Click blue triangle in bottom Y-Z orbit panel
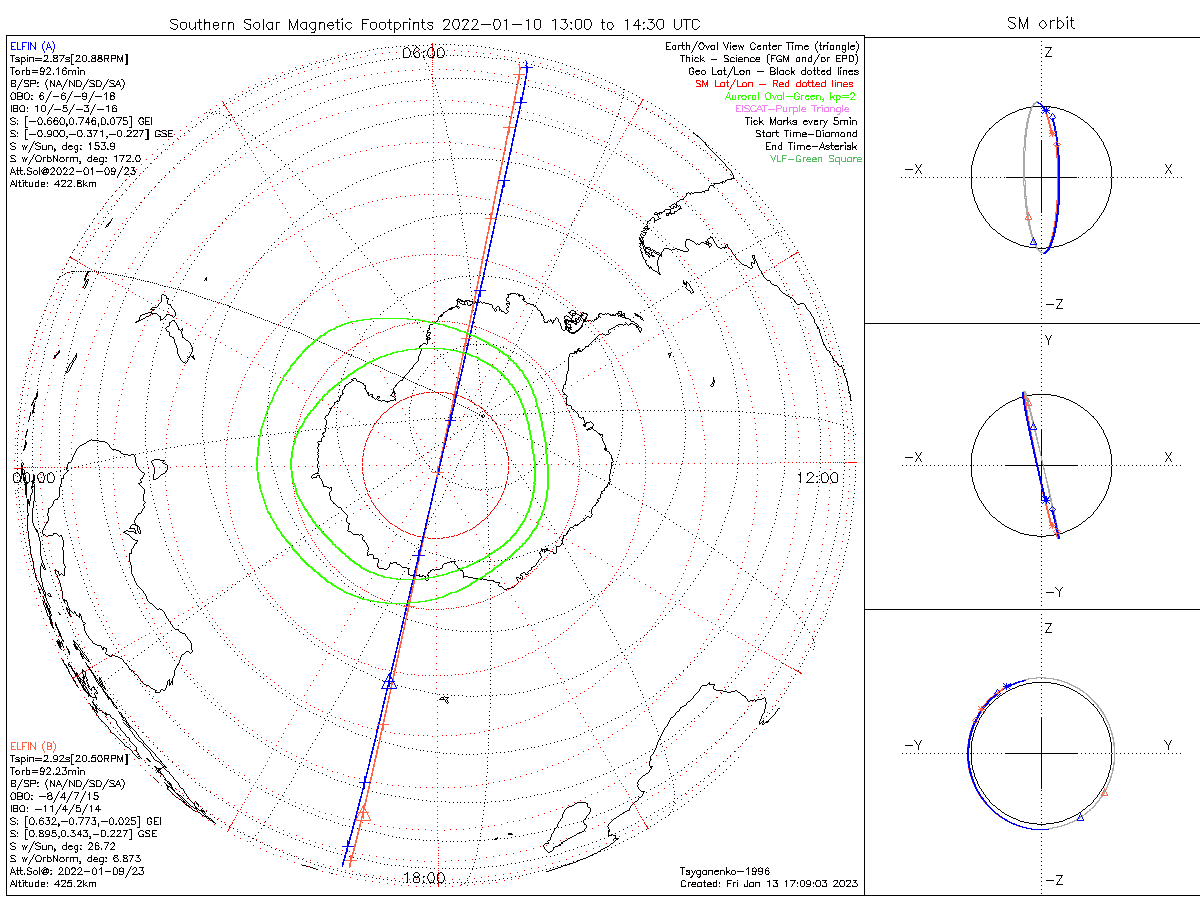The image size is (1200, 900). [x=1080, y=818]
